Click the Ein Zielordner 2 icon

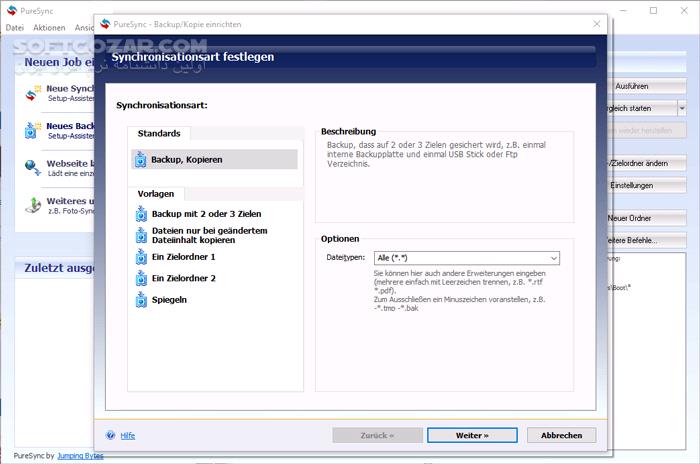(x=141, y=278)
